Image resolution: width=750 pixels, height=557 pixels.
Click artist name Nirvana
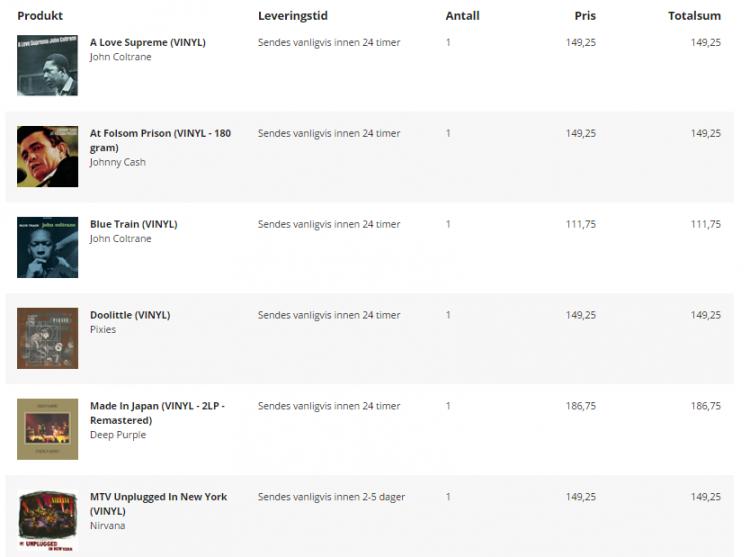pos(108,525)
